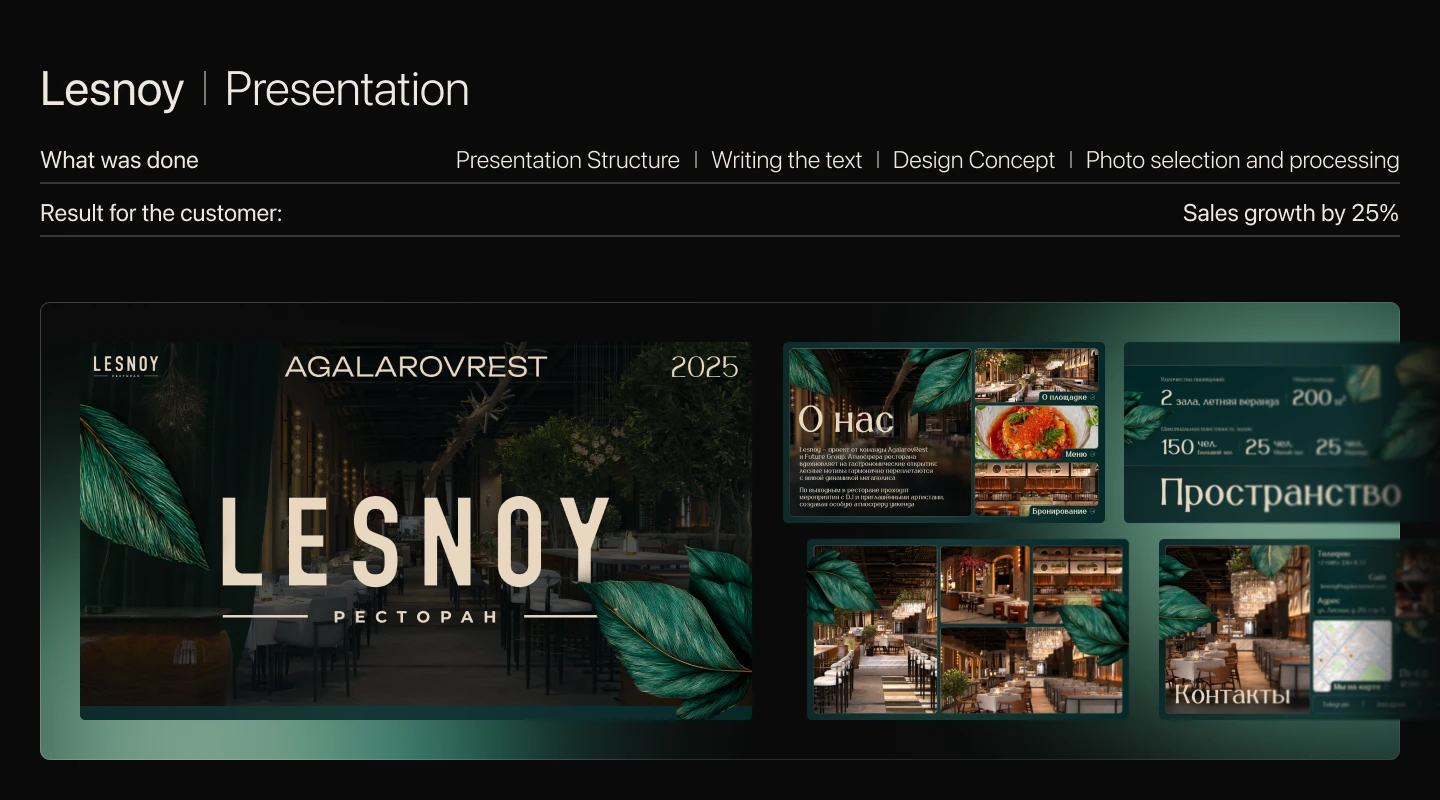Click 'AGALAROVREST' text on cover slide
Screen dimensions: 1440x800
416,367
